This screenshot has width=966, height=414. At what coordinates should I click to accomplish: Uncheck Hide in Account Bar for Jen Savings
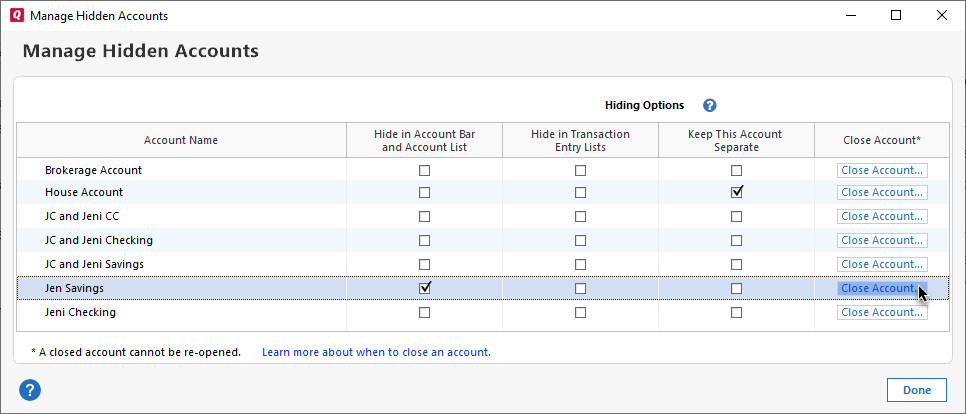(425, 288)
